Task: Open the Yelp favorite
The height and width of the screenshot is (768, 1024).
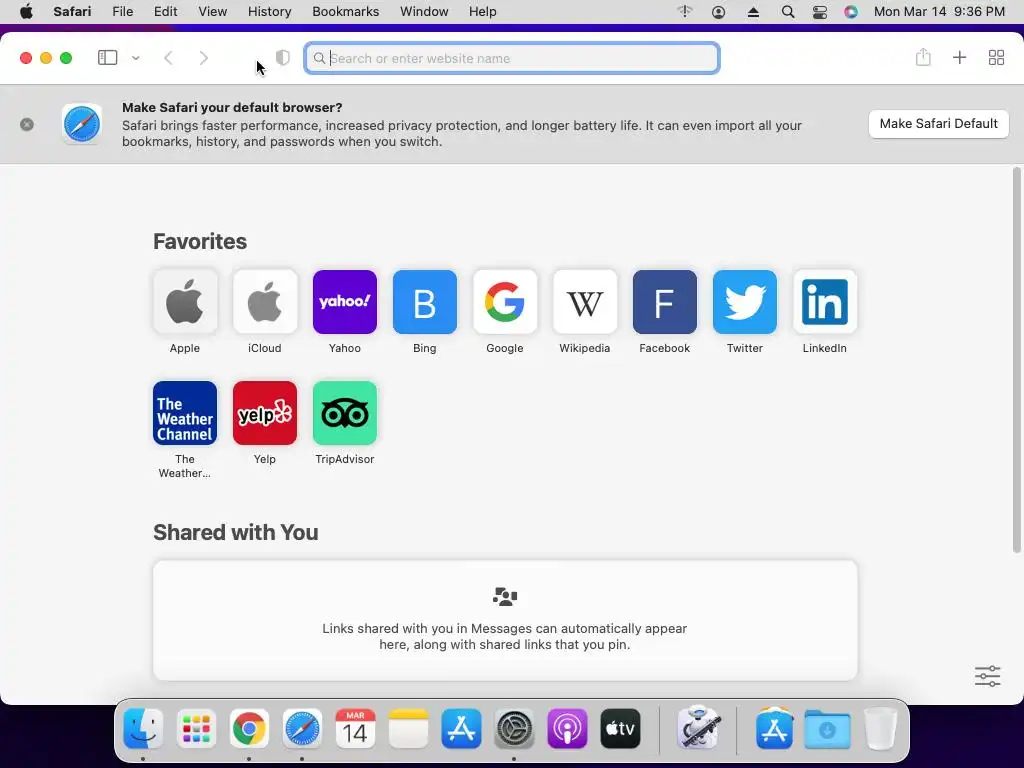Action: [264, 413]
